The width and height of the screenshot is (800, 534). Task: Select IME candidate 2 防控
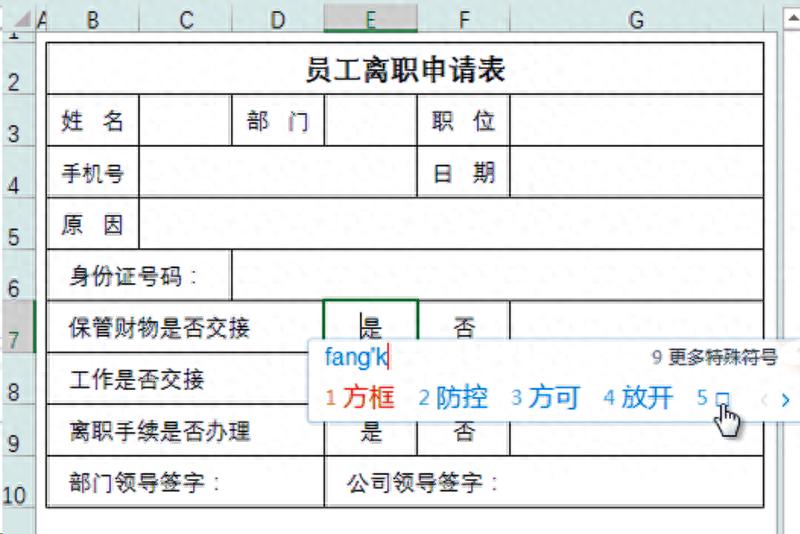click(453, 398)
